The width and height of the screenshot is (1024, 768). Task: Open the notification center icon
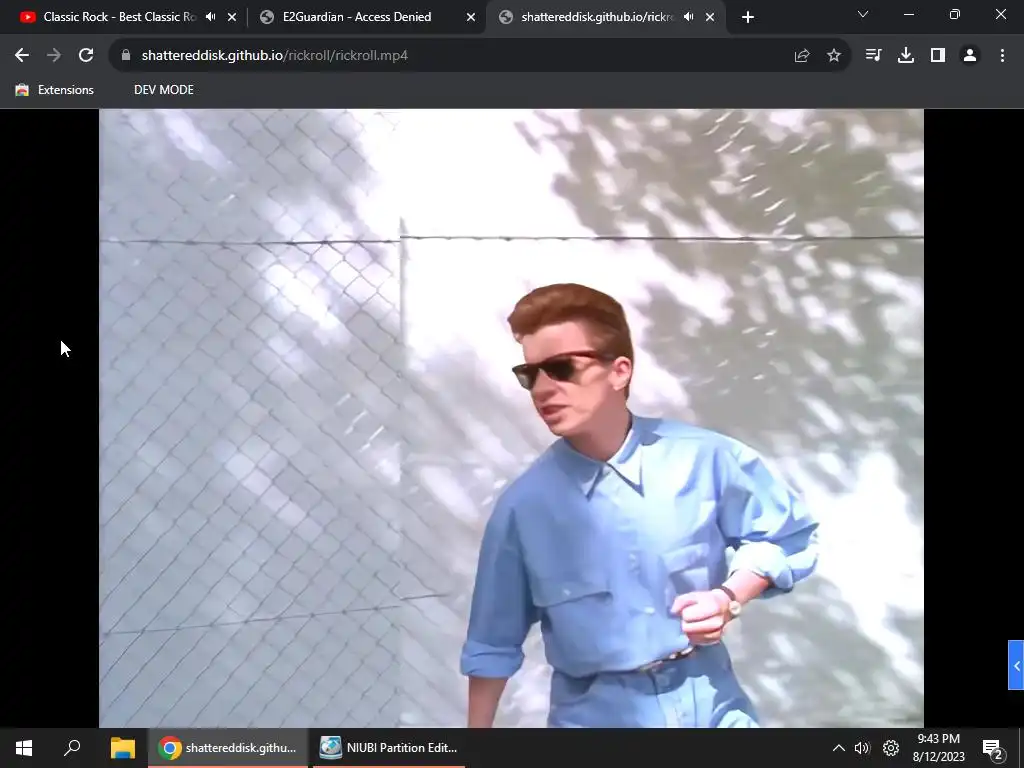tap(993, 748)
